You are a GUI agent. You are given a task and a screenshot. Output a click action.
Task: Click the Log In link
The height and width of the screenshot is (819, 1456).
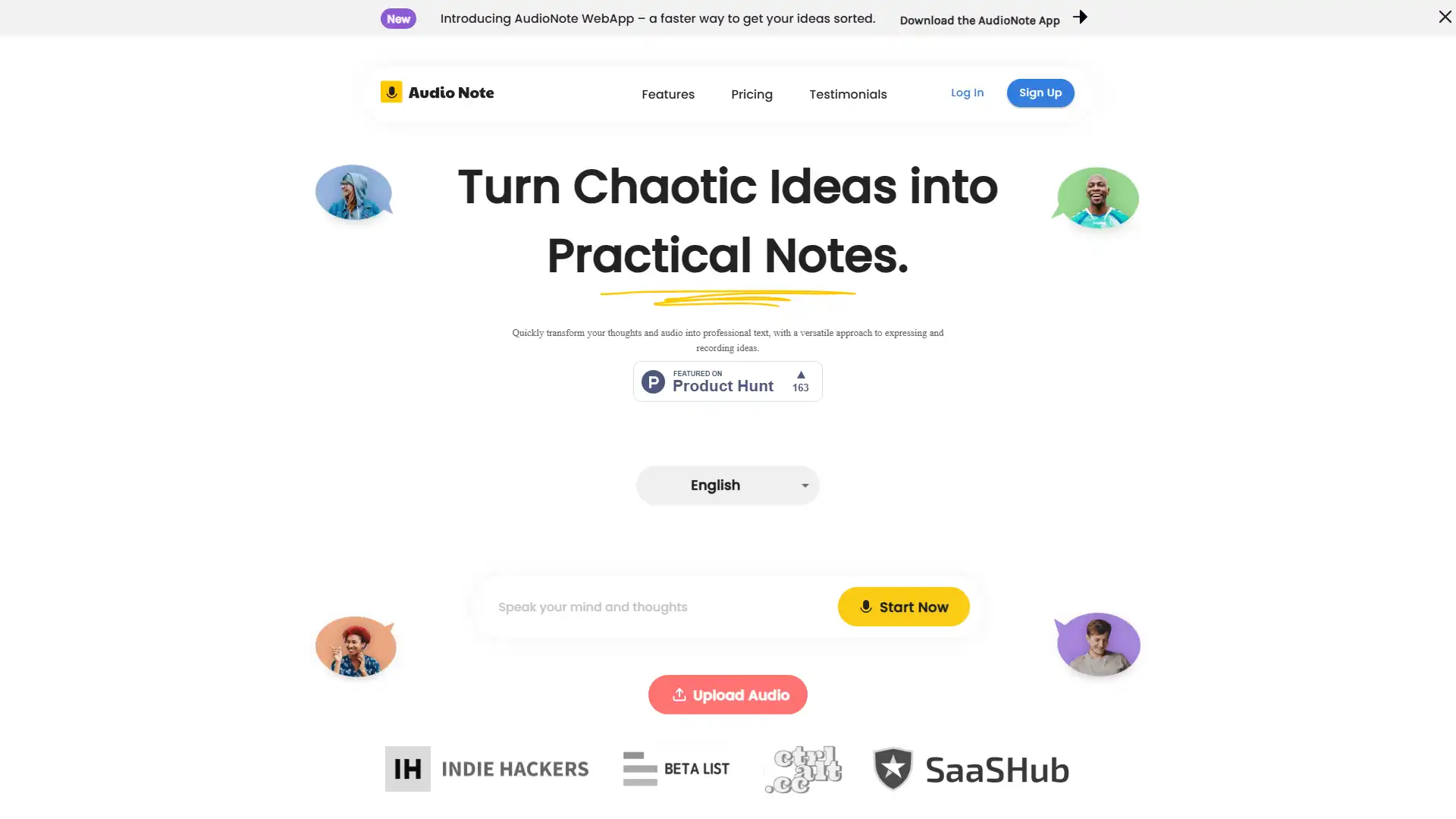[967, 92]
